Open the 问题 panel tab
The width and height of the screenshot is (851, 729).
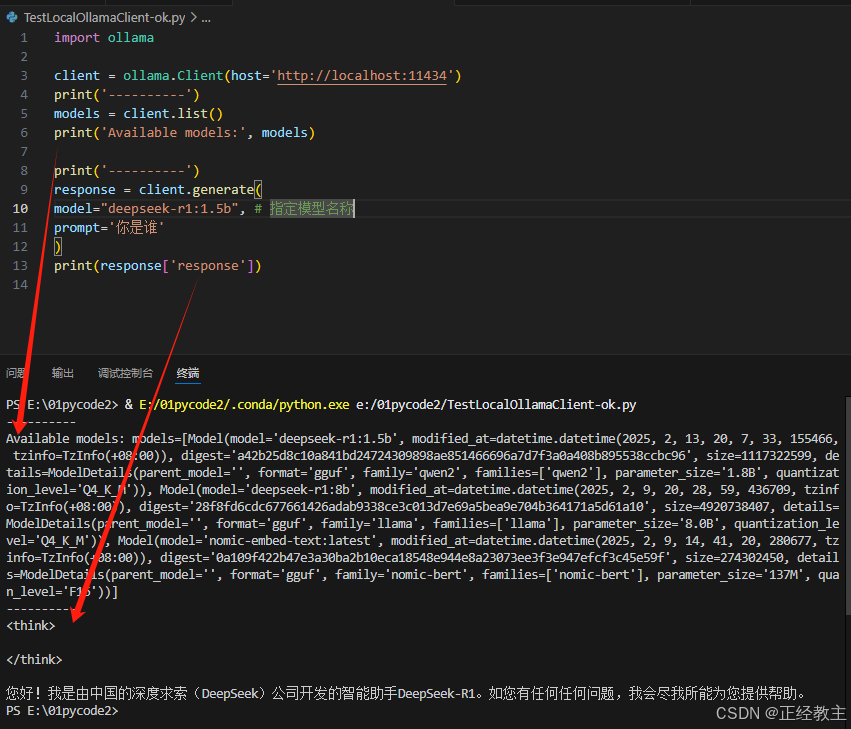(x=15, y=373)
